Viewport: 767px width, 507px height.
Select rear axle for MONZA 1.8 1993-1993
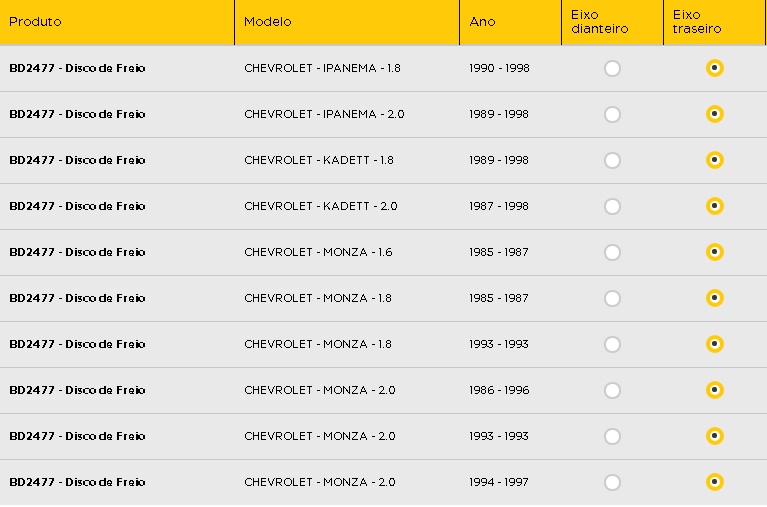click(715, 344)
